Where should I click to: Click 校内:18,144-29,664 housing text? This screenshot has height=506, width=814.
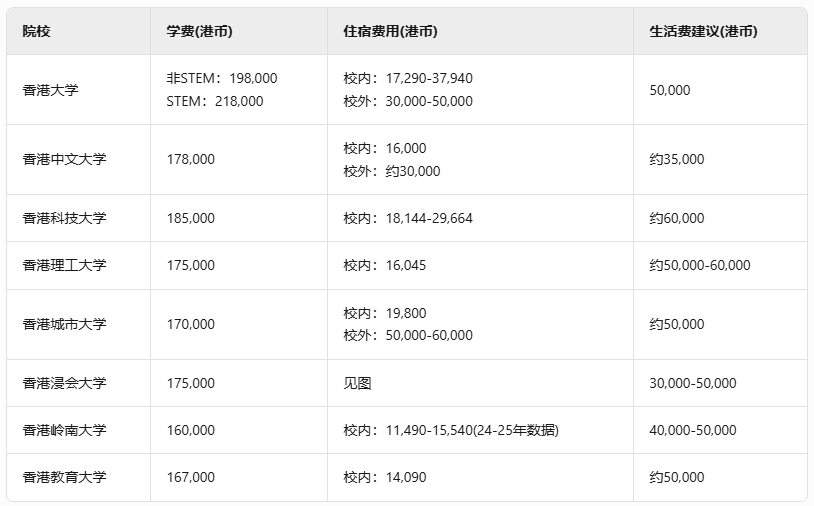[x=408, y=218]
